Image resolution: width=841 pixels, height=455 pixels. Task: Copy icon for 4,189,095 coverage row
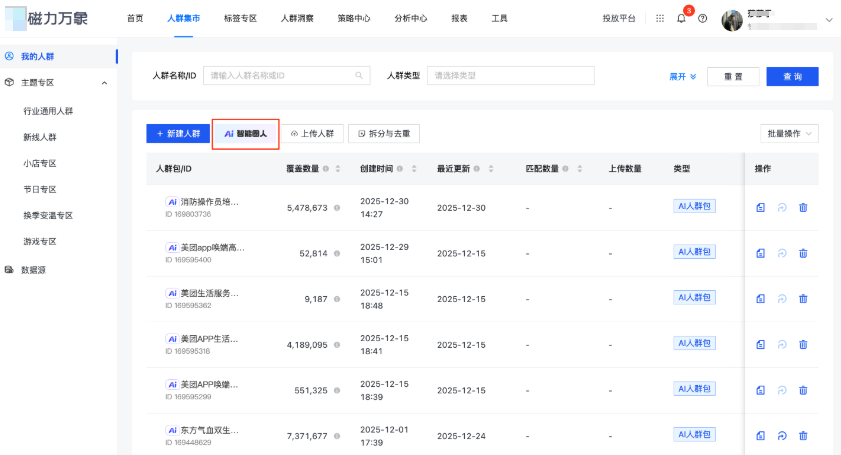click(761, 344)
